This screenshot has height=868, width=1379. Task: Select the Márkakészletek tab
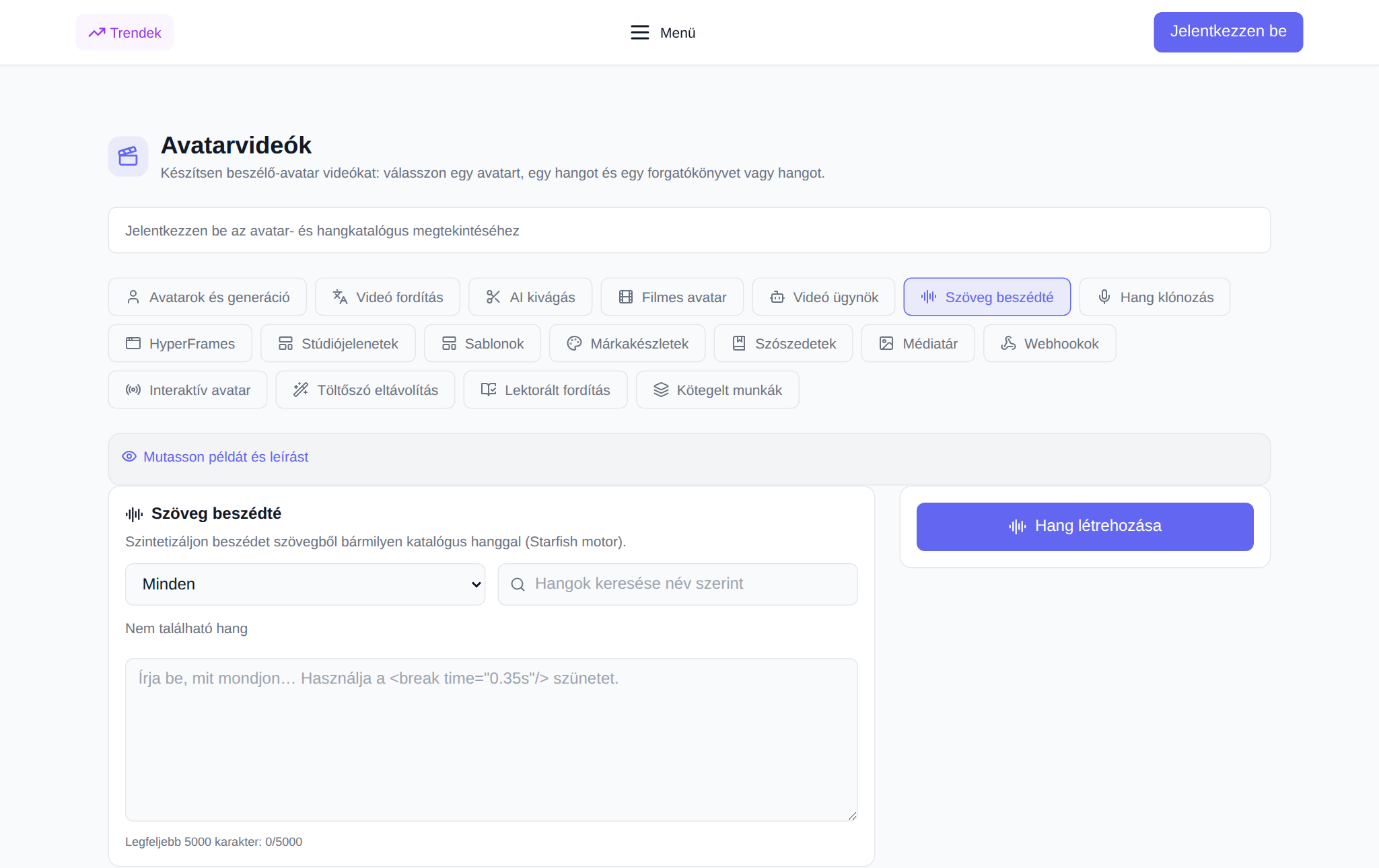(x=627, y=343)
